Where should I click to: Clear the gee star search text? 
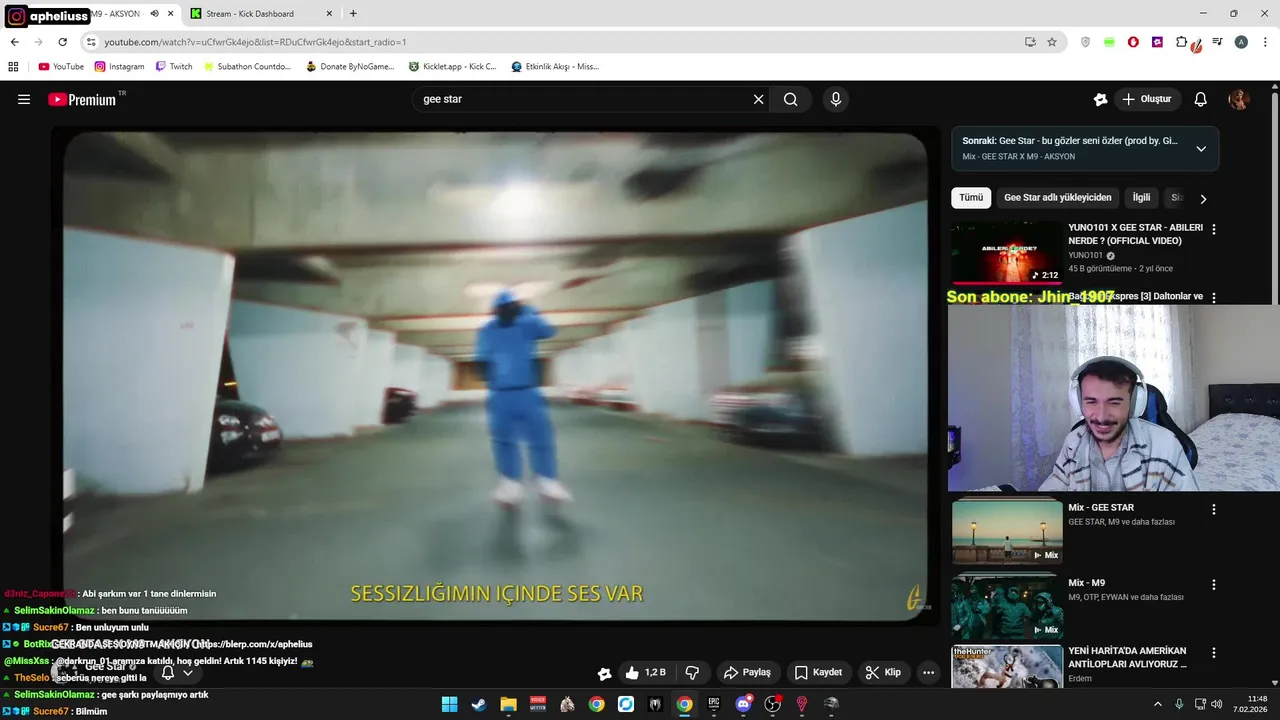point(758,99)
